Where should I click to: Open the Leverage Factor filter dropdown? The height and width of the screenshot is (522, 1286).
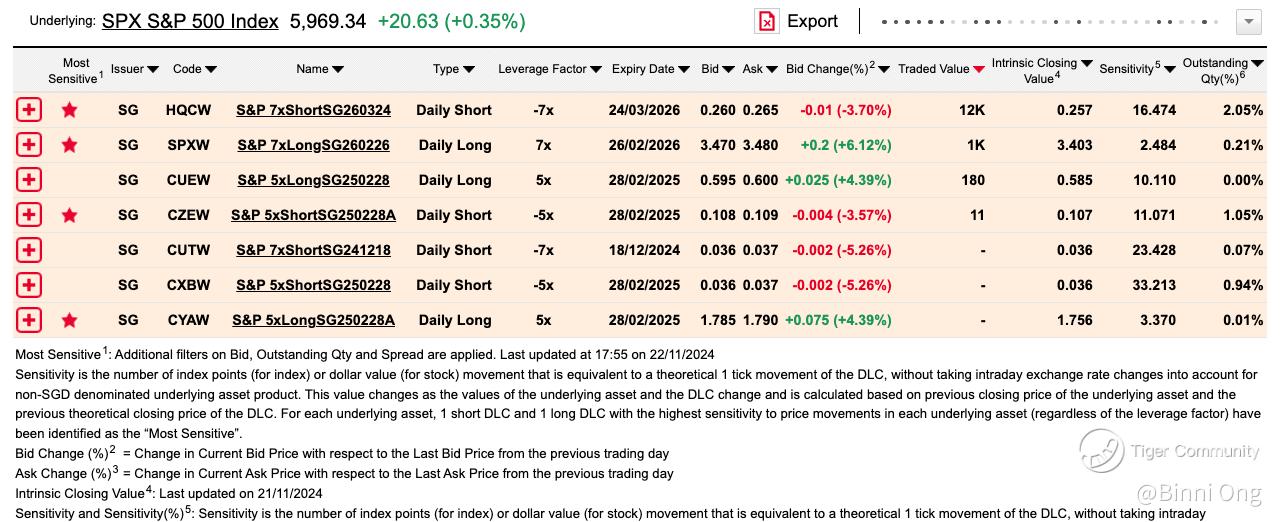pyautogui.click(x=596, y=69)
